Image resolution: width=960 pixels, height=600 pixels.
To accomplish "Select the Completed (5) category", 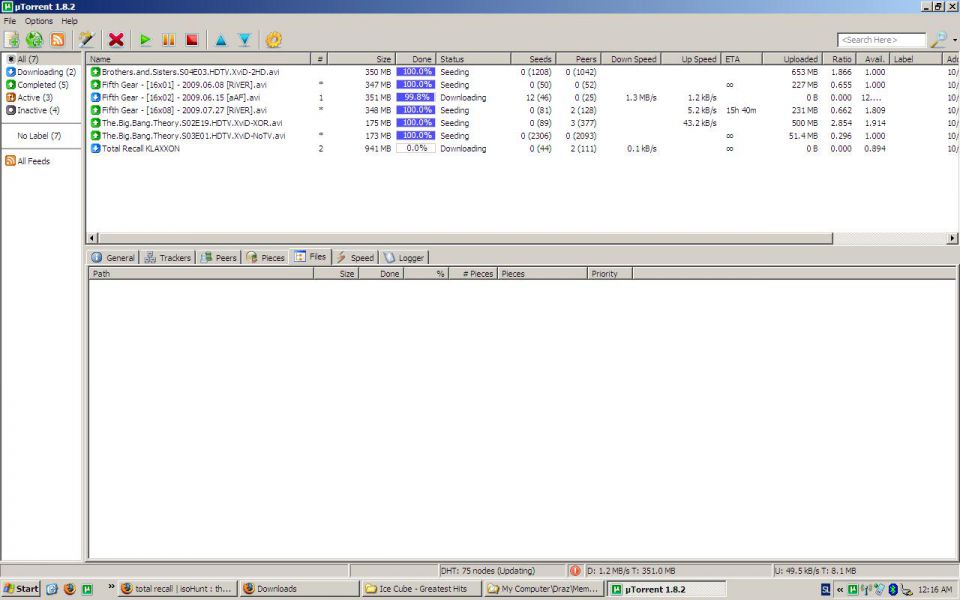I will (x=37, y=84).
